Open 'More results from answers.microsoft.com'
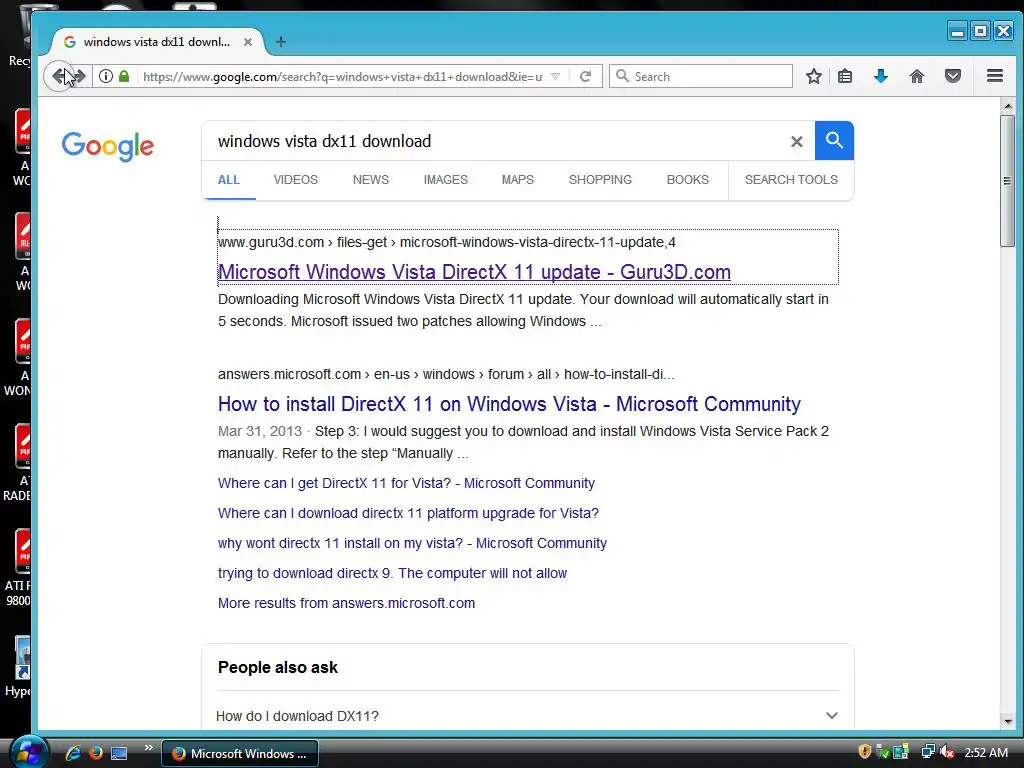The width and height of the screenshot is (1024, 768). point(346,603)
